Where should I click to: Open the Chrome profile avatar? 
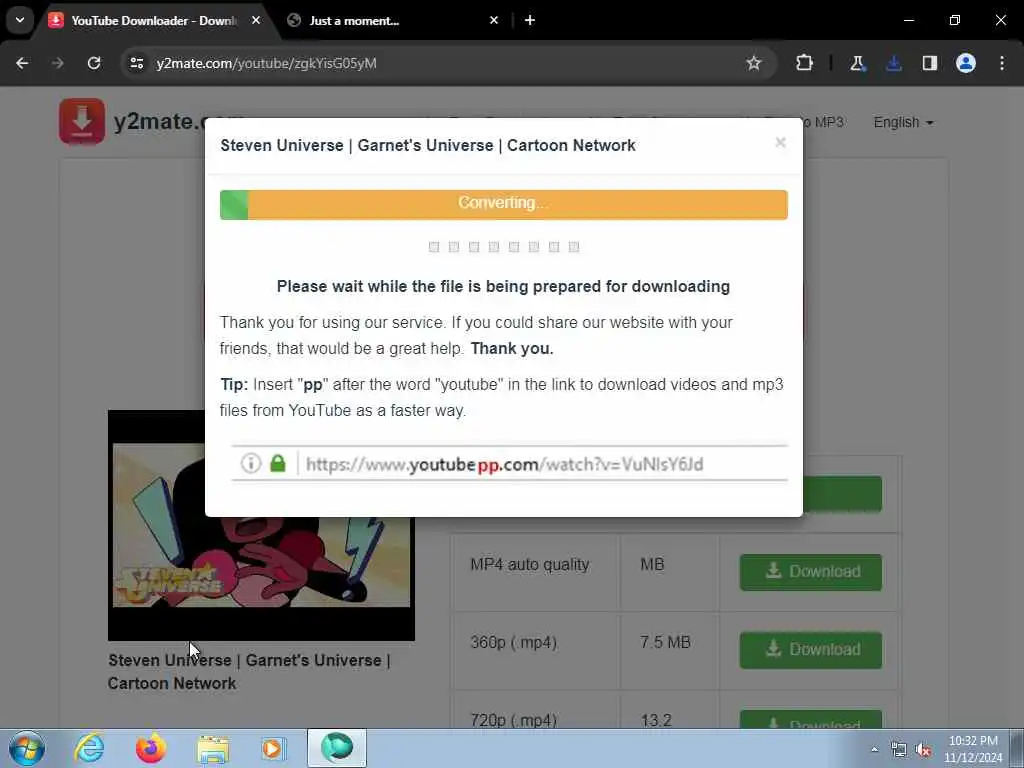click(966, 63)
